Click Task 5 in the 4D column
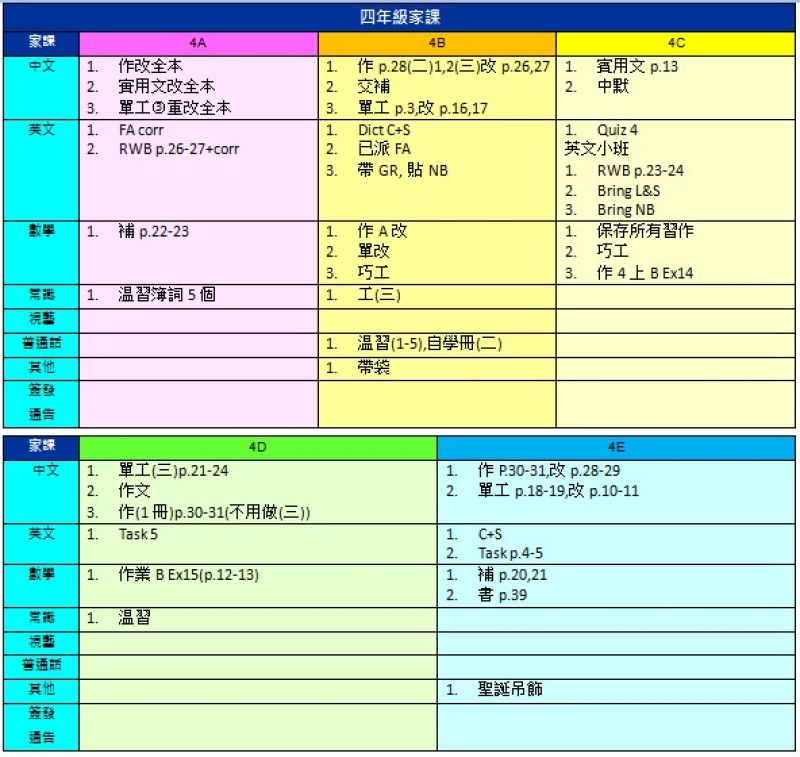The image size is (800, 757). [x=138, y=534]
